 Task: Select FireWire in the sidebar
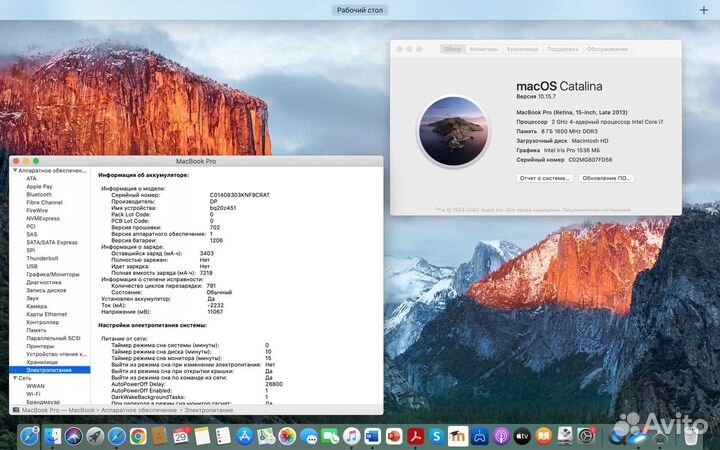point(37,210)
